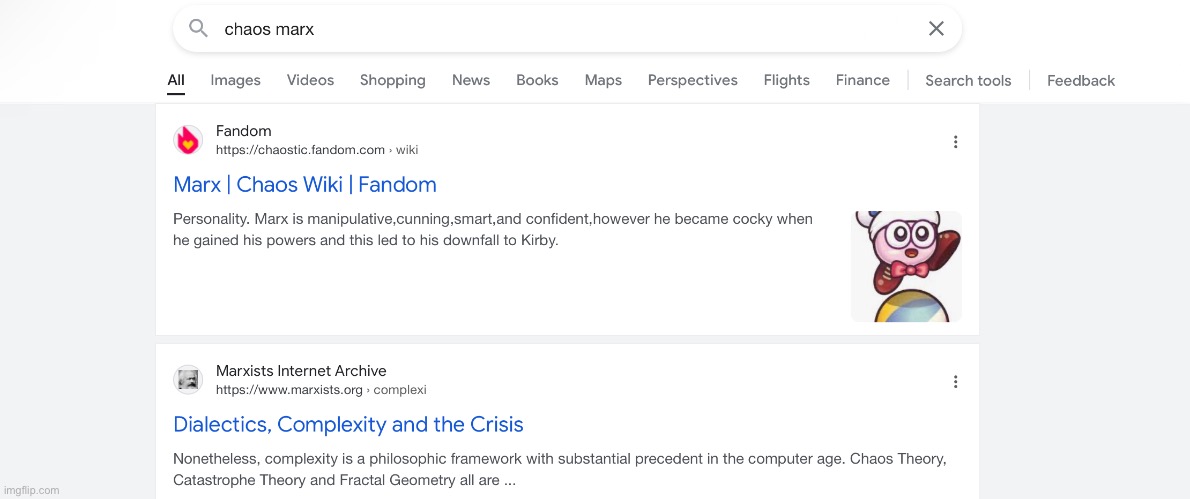Open Dialectics, Complexity and the Crisis link
This screenshot has width=1190, height=499.
348,424
